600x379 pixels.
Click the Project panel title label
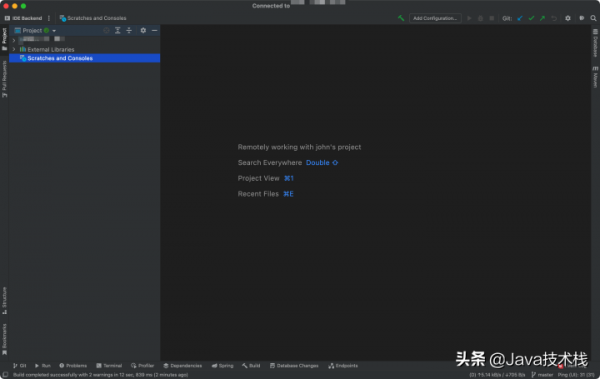32,30
